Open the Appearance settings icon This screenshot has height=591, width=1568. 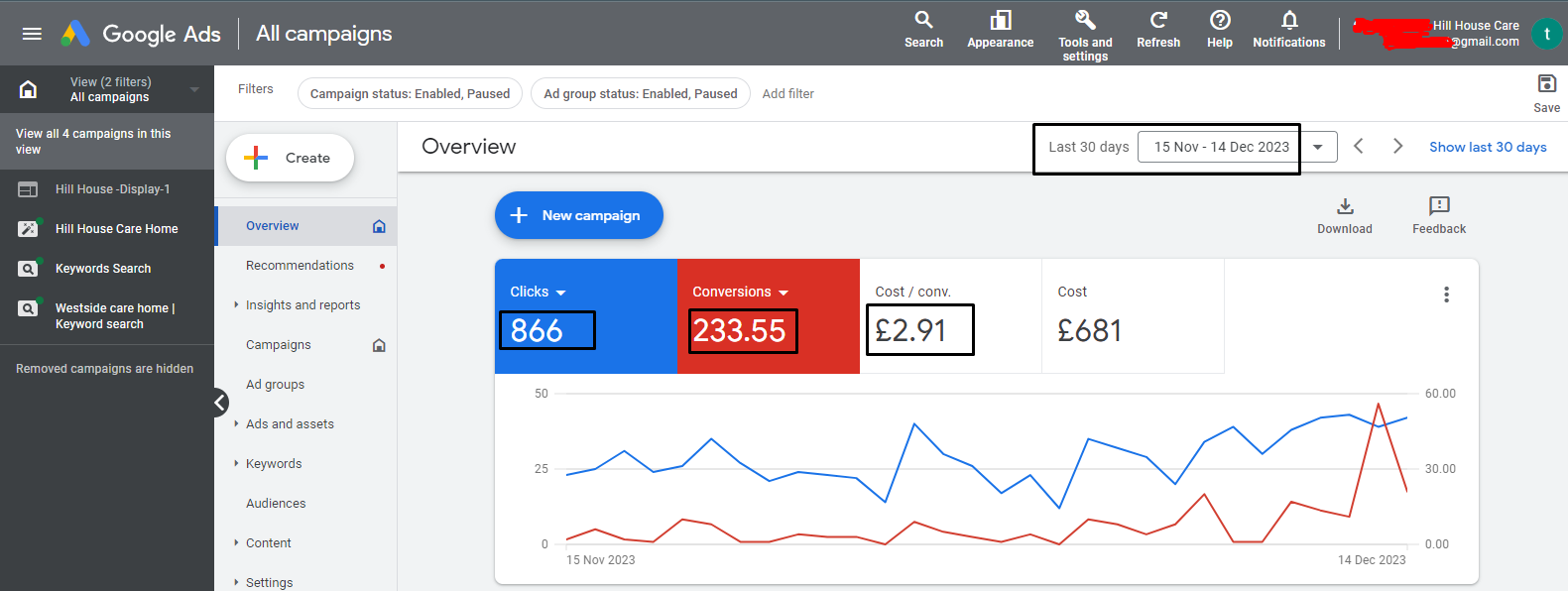click(1000, 21)
